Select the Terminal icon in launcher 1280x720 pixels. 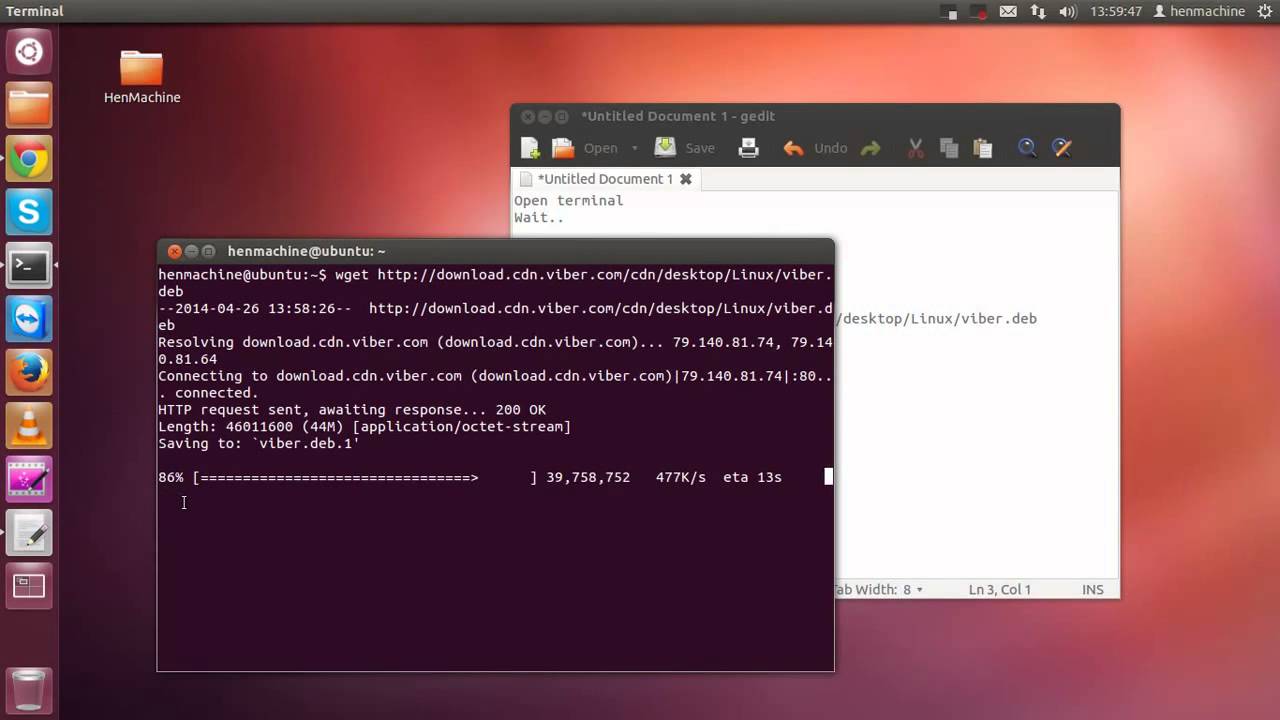pyautogui.click(x=29, y=266)
